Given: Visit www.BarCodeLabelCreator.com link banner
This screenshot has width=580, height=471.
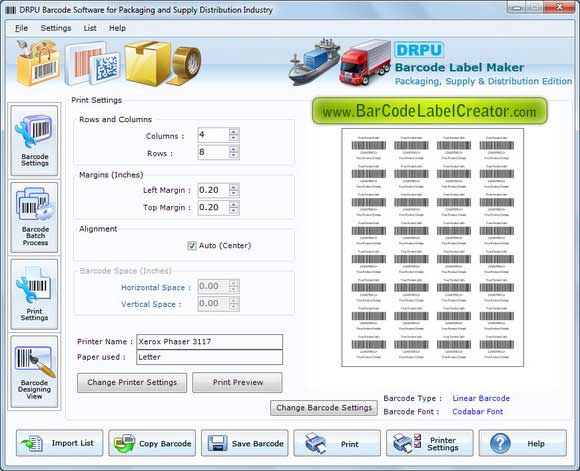Looking at the screenshot, I should (429, 111).
